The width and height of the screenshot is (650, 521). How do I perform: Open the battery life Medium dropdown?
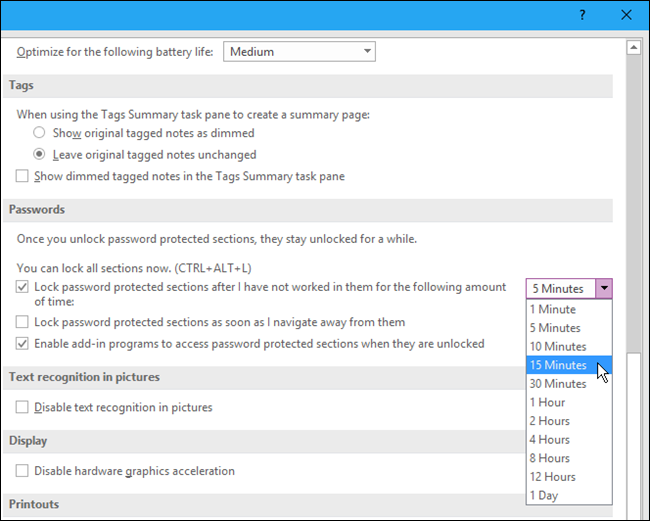coord(300,52)
